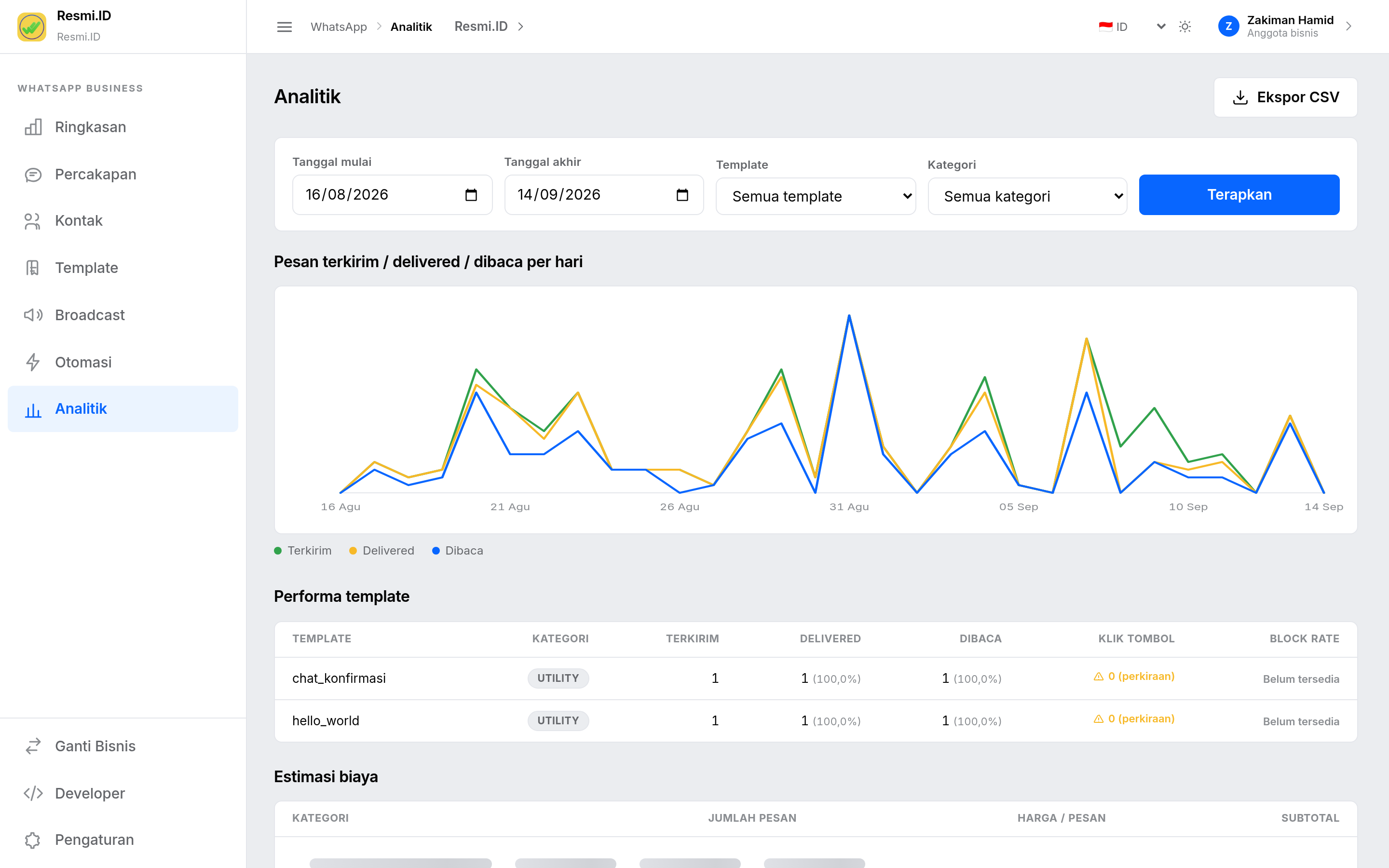The height and width of the screenshot is (868, 1389).
Task: Click the Pengaturan gear icon
Action: click(33, 840)
